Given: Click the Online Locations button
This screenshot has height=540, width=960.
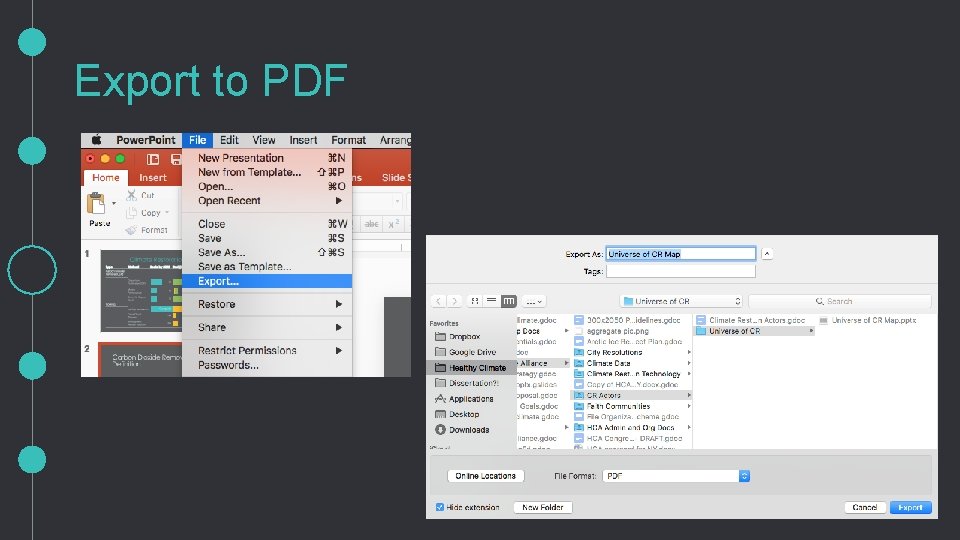Looking at the screenshot, I should 486,476.
